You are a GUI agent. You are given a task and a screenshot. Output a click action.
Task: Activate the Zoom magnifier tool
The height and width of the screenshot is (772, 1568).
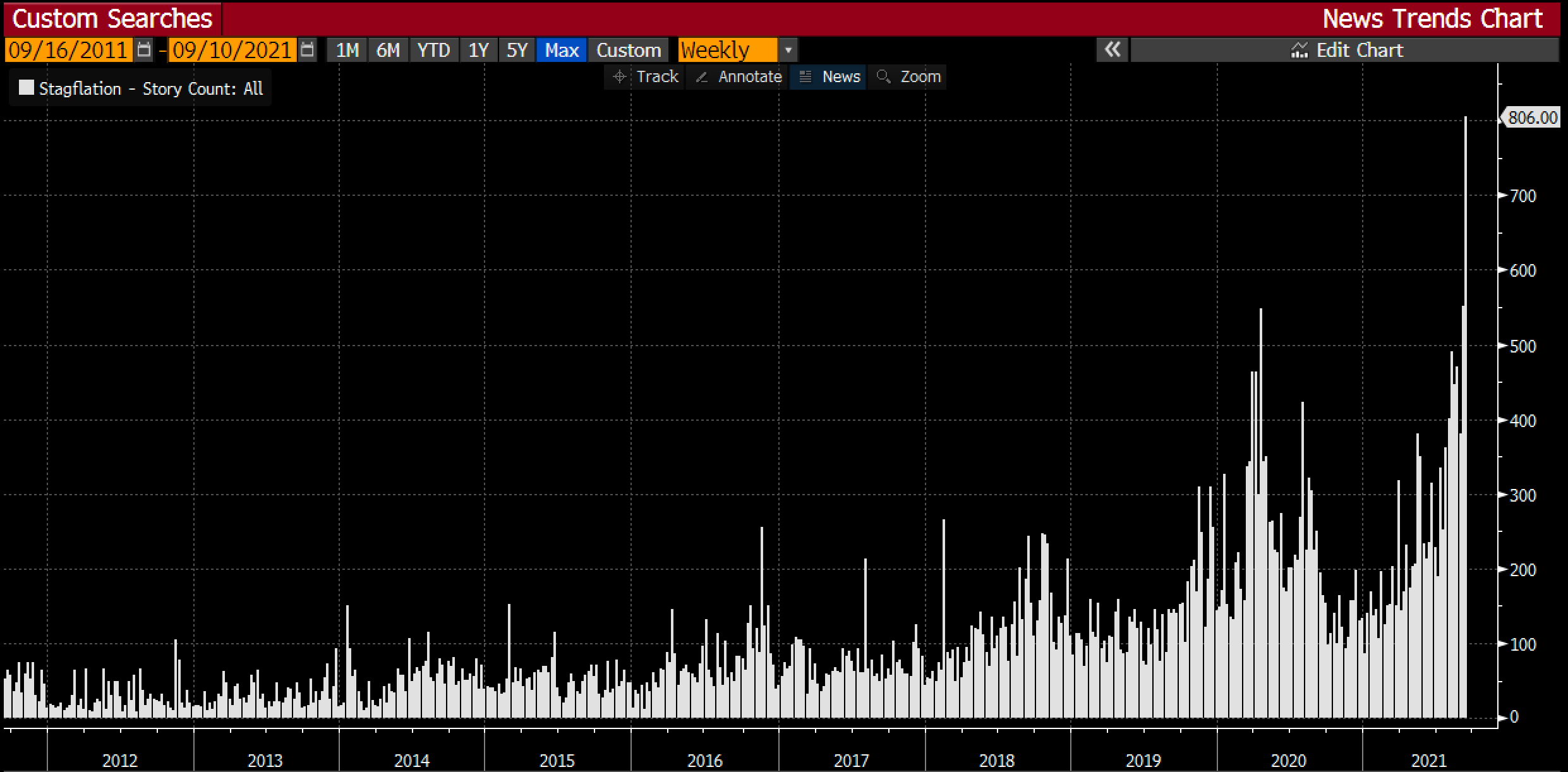[908, 77]
